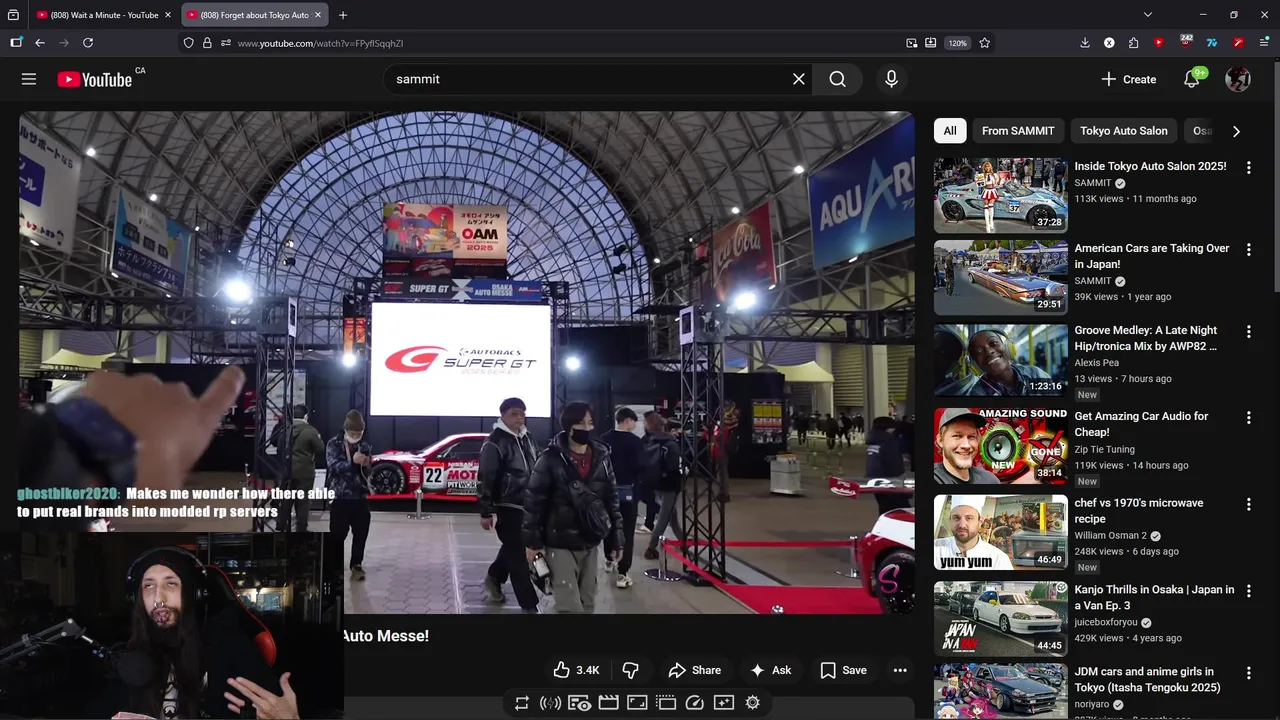Bookmark this page with star icon
This screenshot has width=1280, height=720.
(985, 43)
